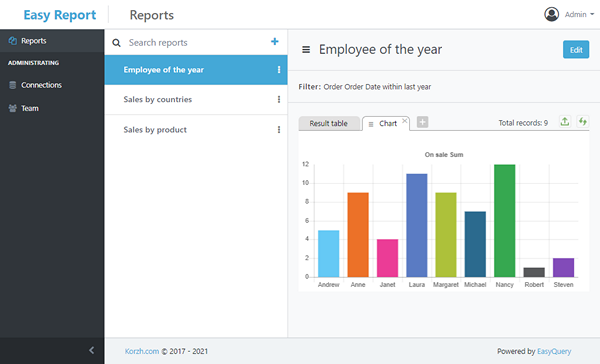Open options menu for Sales by countries
Viewport: 600px width, 364px height.
[x=279, y=100]
